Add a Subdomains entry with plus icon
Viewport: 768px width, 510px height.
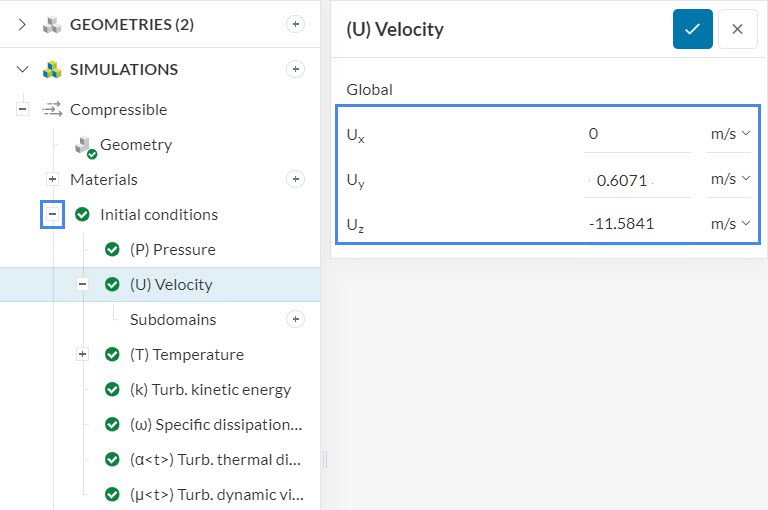[295, 320]
